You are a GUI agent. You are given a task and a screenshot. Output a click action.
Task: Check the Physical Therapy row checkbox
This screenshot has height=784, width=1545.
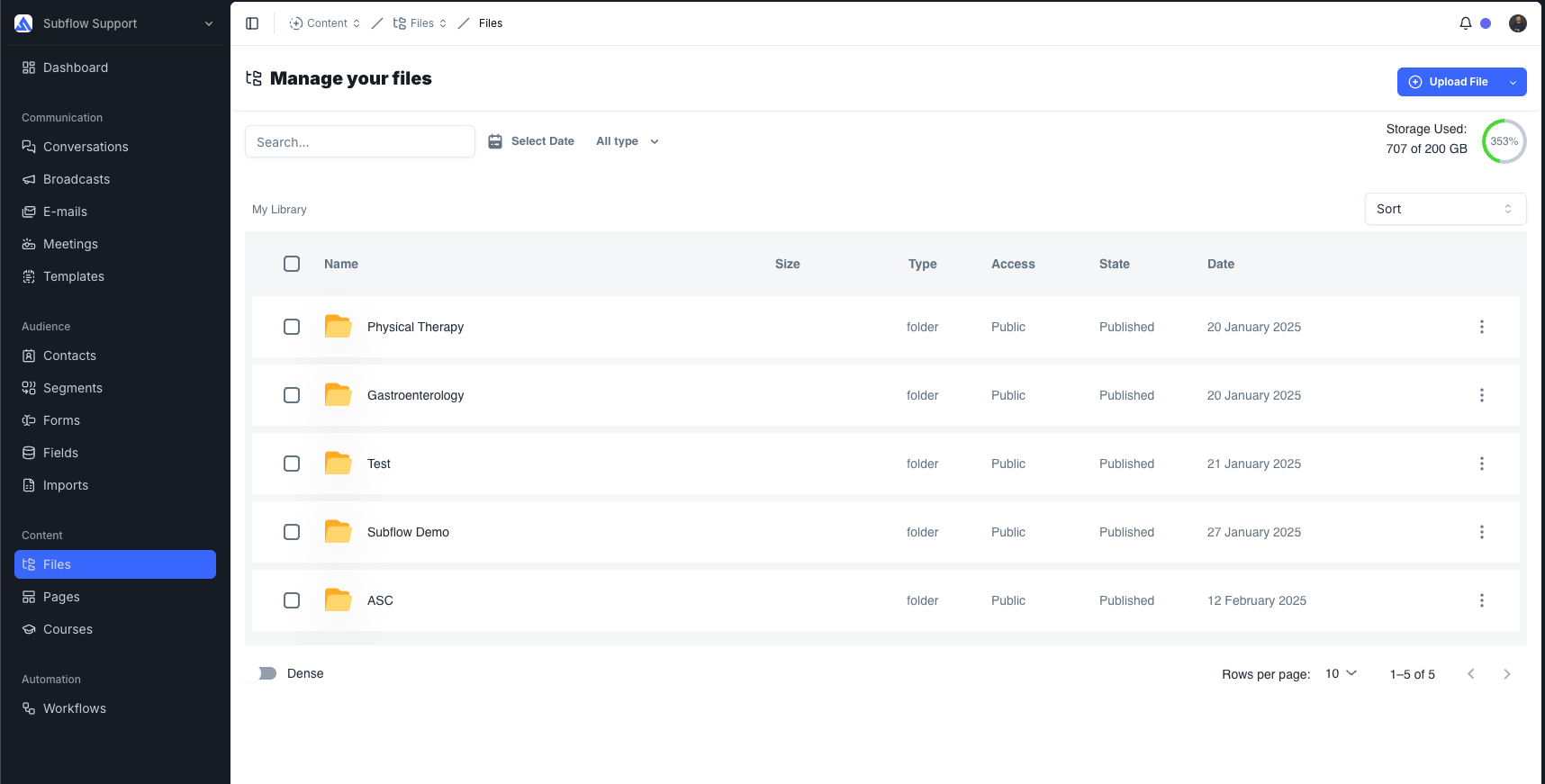tap(292, 327)
